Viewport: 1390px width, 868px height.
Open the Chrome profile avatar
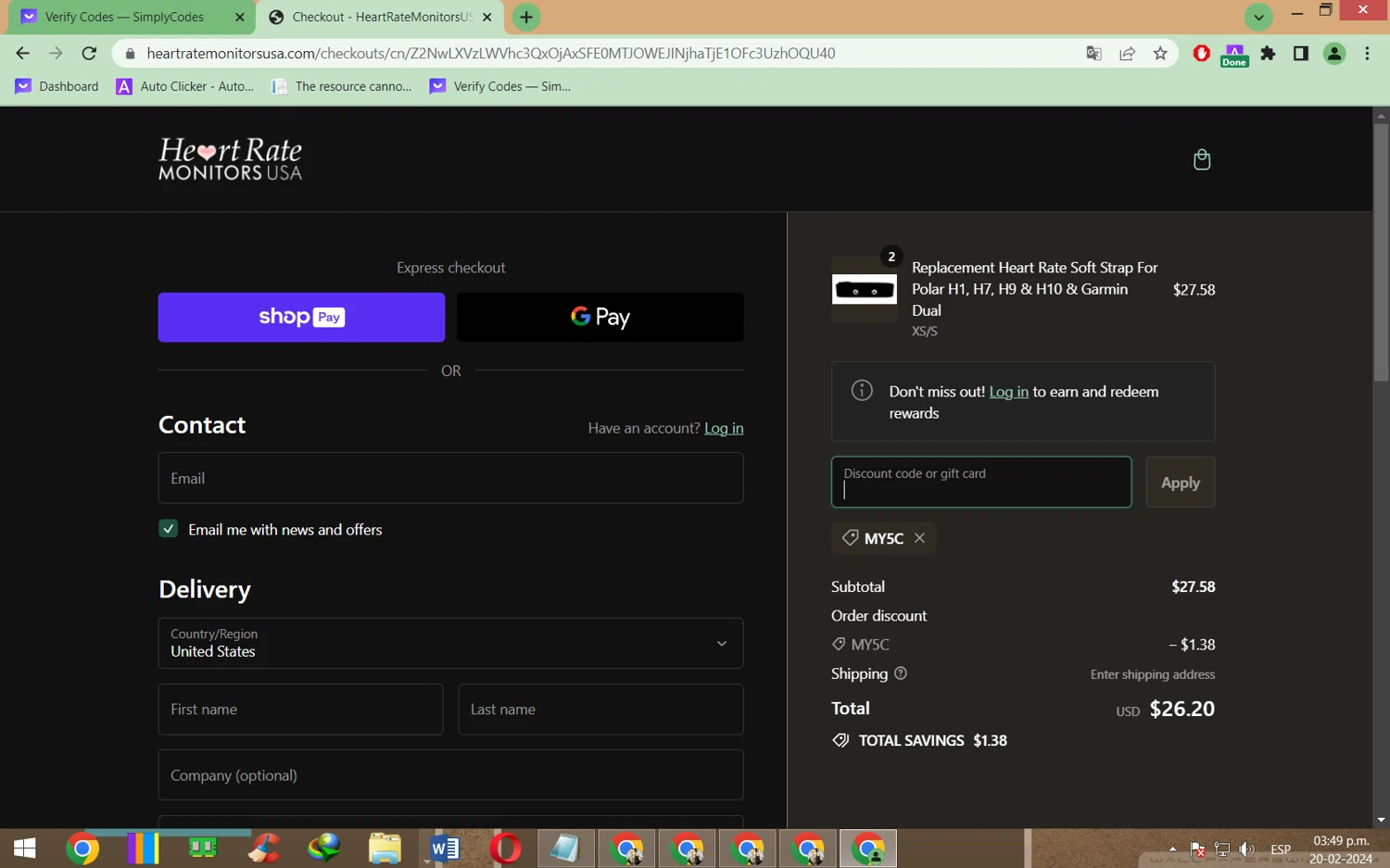tap(1334, 54)
